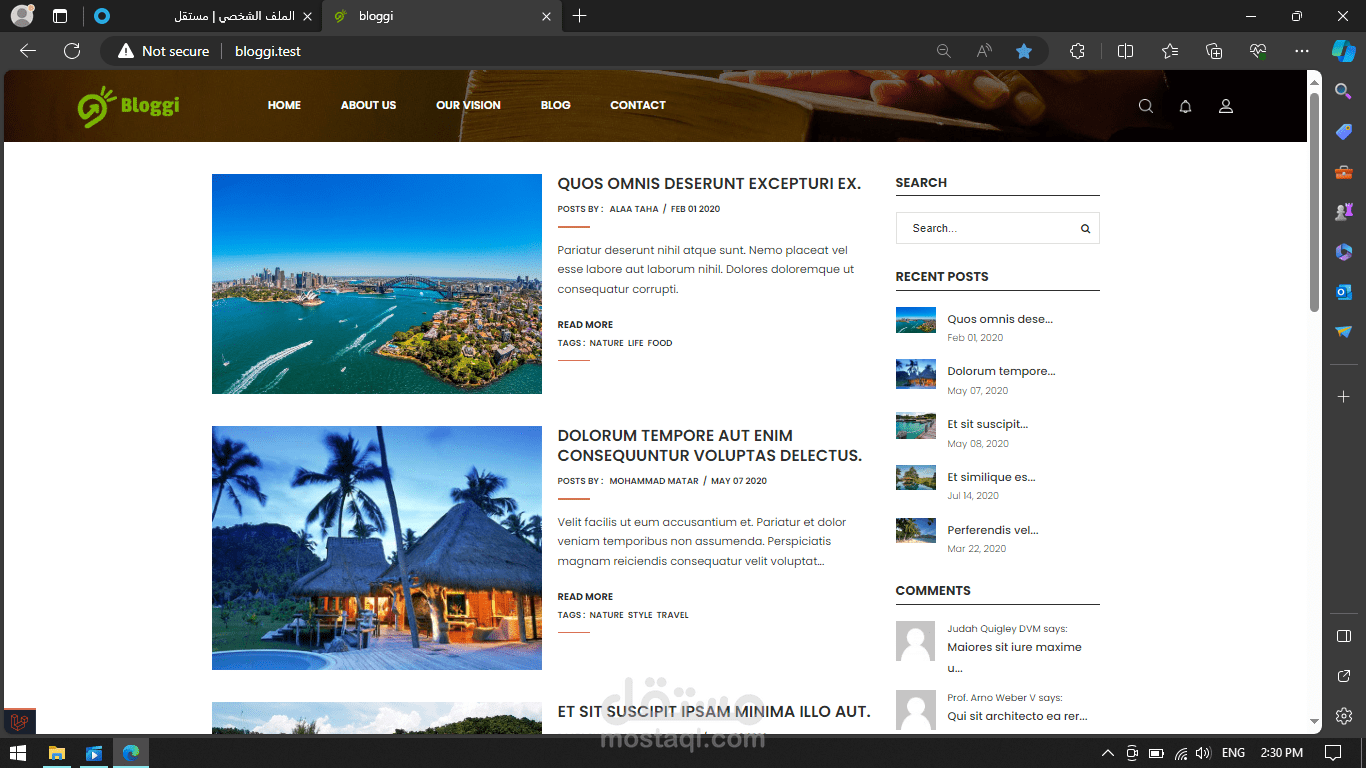Click the page vertical scrollbar thumb
This screenshot has height=768, width=1366.
[x=1315, y=203]
